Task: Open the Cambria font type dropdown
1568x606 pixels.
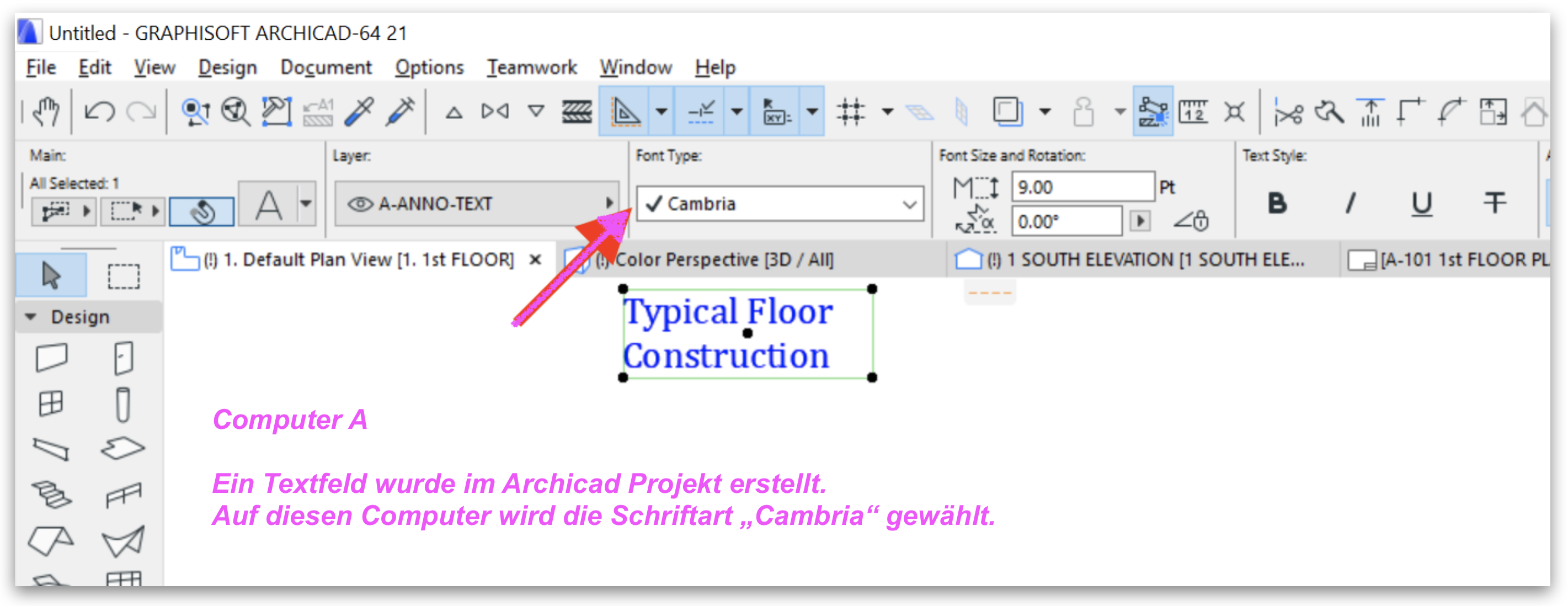Action: tap(780, 204)
